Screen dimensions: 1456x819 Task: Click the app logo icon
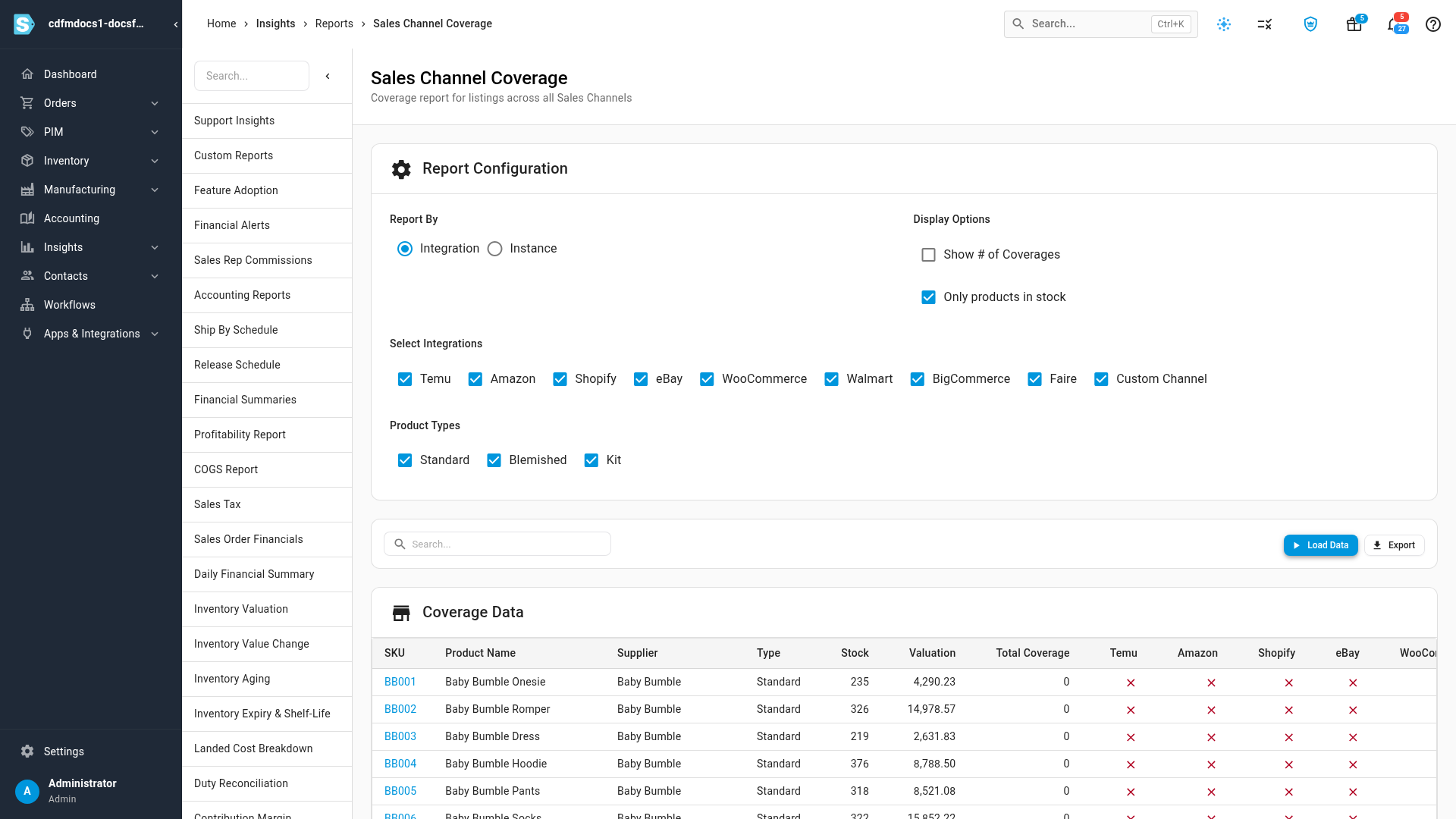click(x=24, y=24)
